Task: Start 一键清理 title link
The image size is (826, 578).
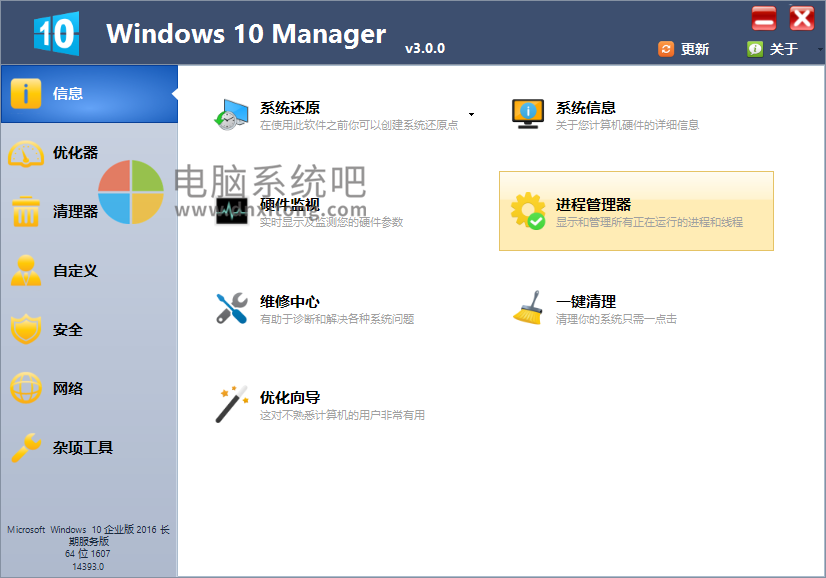Action: (586, 301)
